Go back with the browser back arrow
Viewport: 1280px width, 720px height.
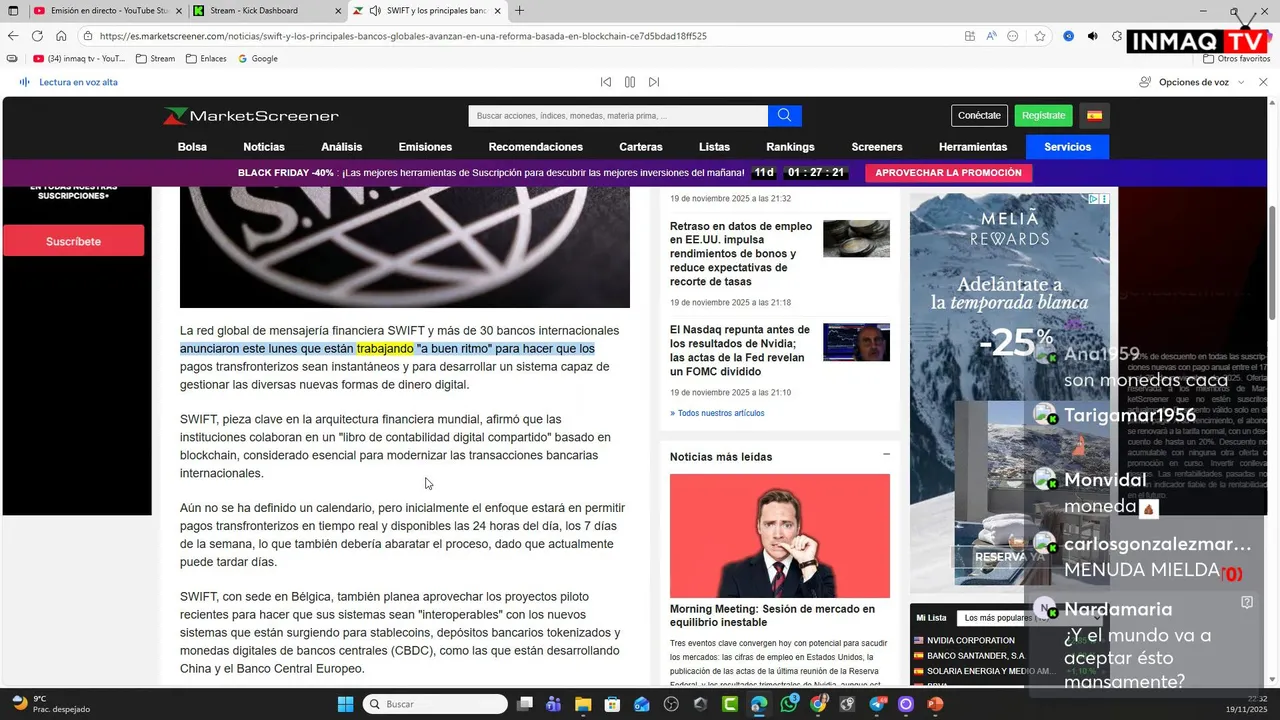pos(13,36)
